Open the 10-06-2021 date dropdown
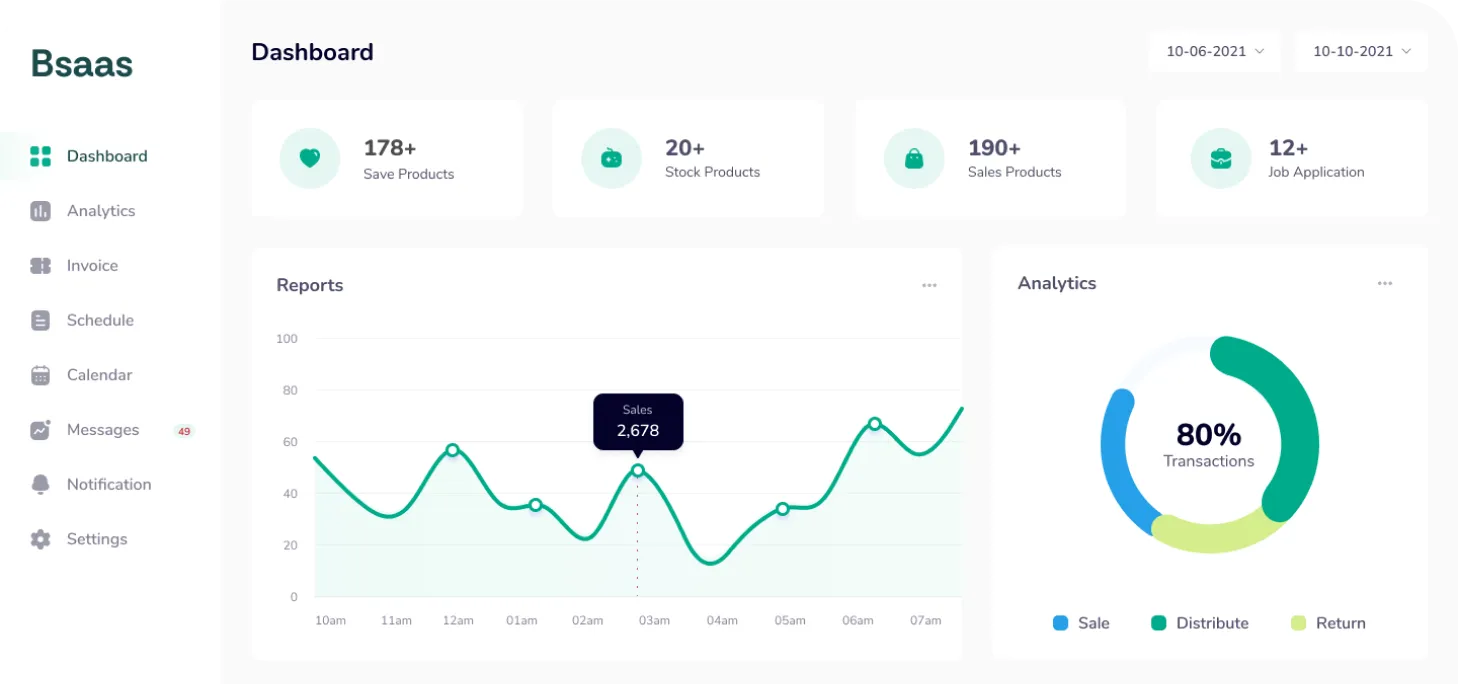Screen dimensions: 1458x684 1214,51
